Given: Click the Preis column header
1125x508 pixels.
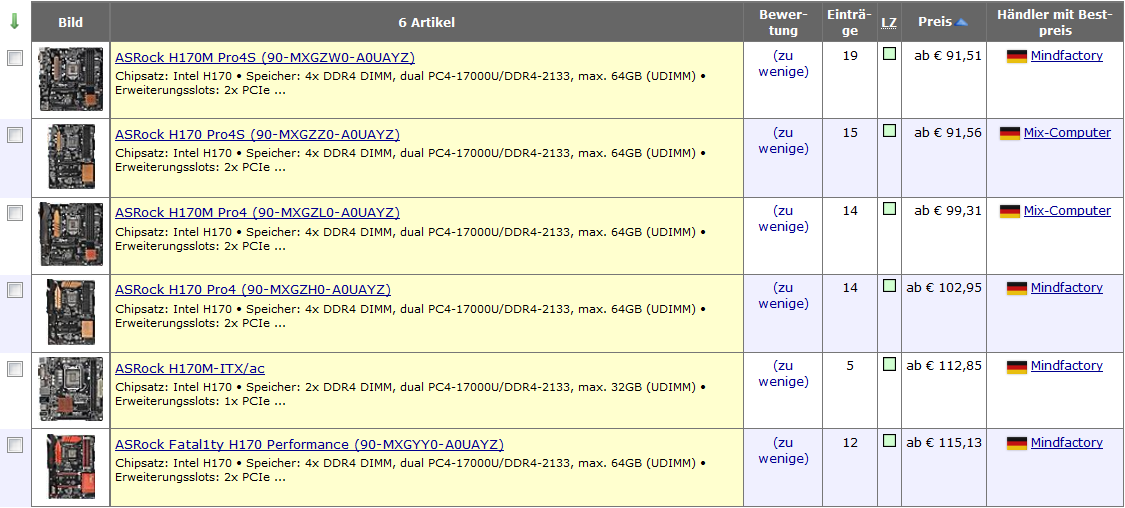Looking at the screenshot, I should (x=943, y=22).
